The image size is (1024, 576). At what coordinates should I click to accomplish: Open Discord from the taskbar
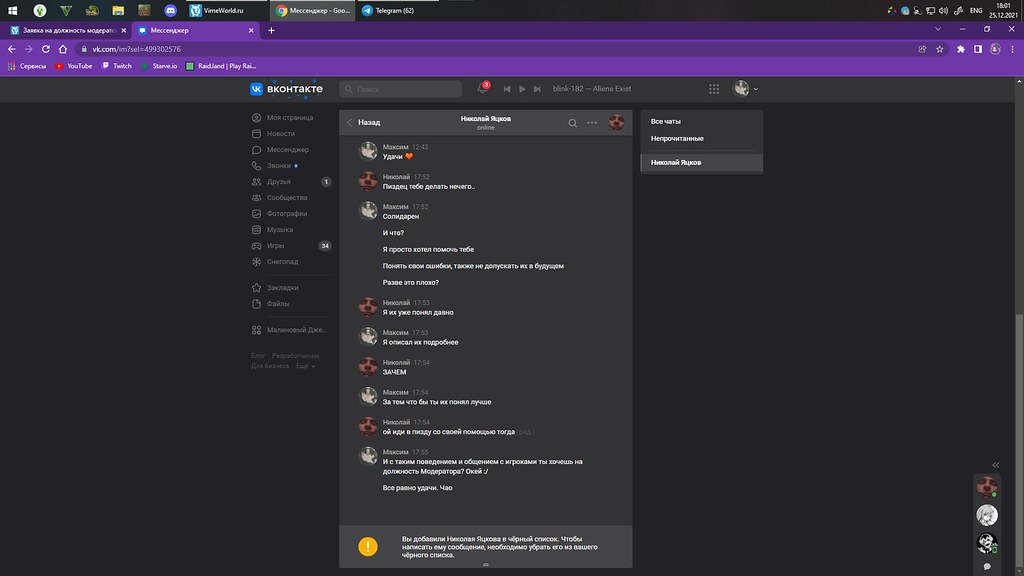point(171,11)
